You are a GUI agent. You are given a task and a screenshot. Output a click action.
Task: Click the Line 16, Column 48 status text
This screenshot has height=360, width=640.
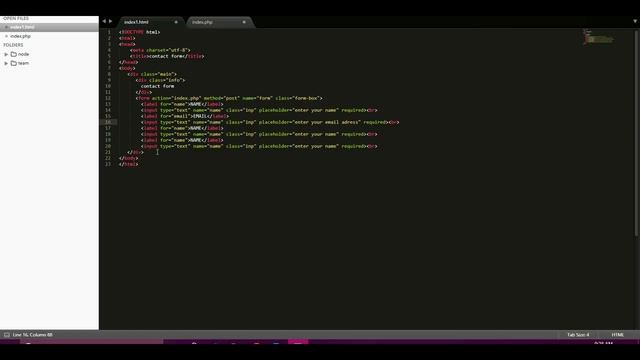pyautogui.click(x=33, y=335)
